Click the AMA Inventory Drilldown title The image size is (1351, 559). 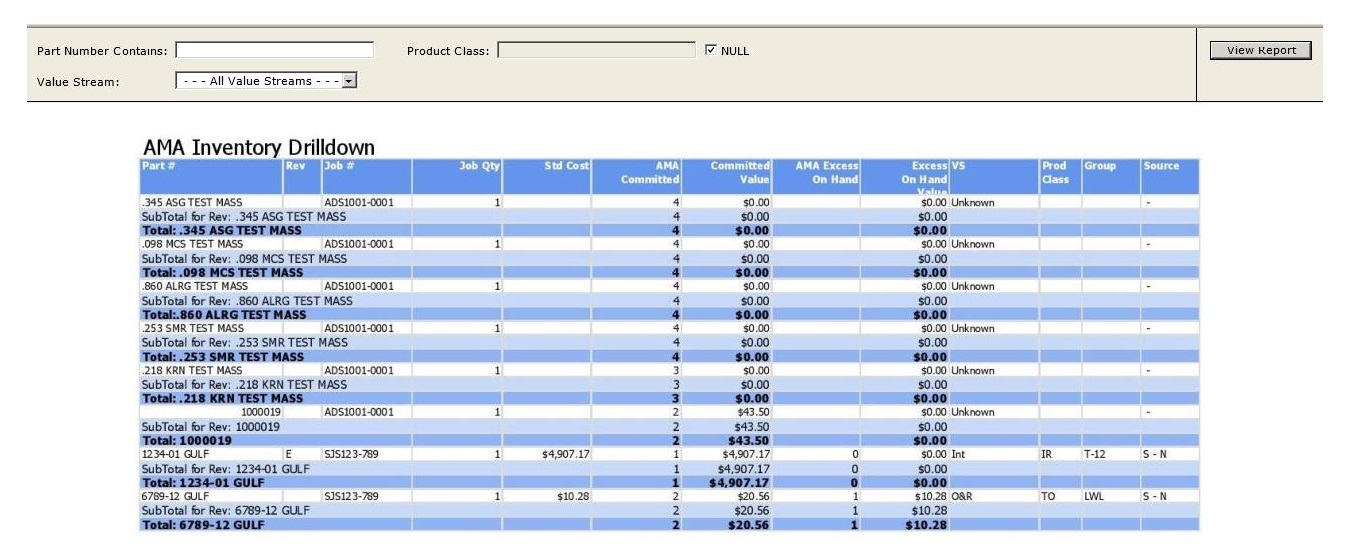[x=258, y=147]
